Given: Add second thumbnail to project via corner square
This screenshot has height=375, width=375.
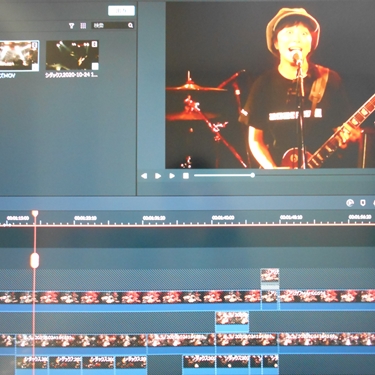Looking at the screenshot, I should pyautogui.click(x=95, y=66).
